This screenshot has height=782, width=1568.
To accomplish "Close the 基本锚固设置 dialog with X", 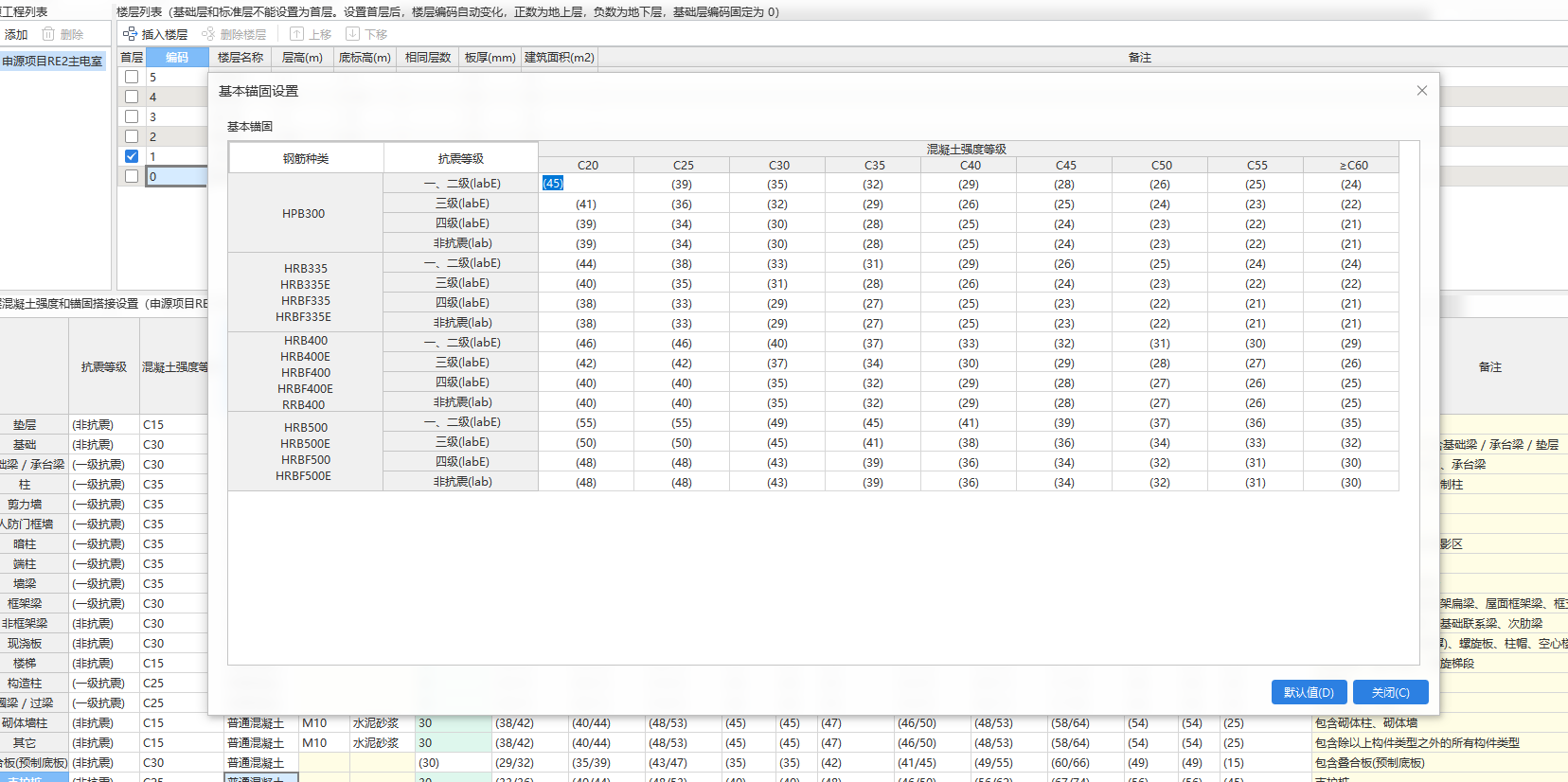I will (1422, 91).
